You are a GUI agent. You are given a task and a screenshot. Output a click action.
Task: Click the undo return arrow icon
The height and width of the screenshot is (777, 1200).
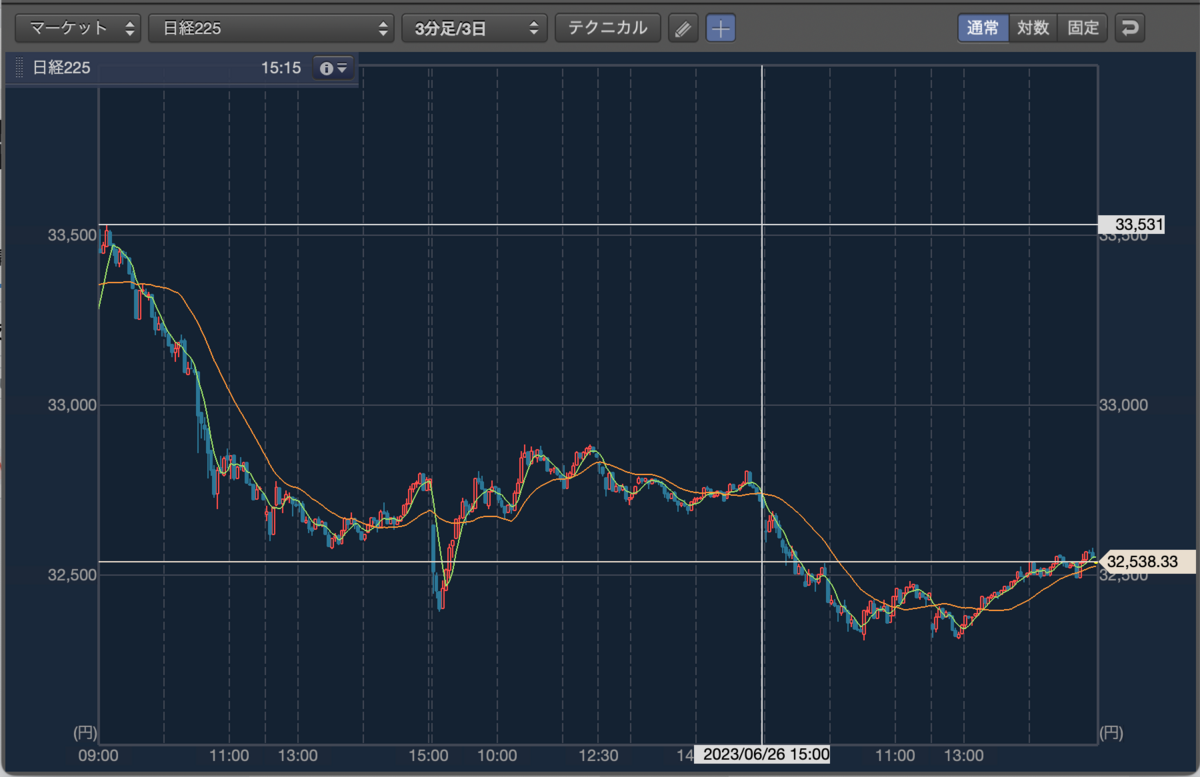coord(1130,28)
